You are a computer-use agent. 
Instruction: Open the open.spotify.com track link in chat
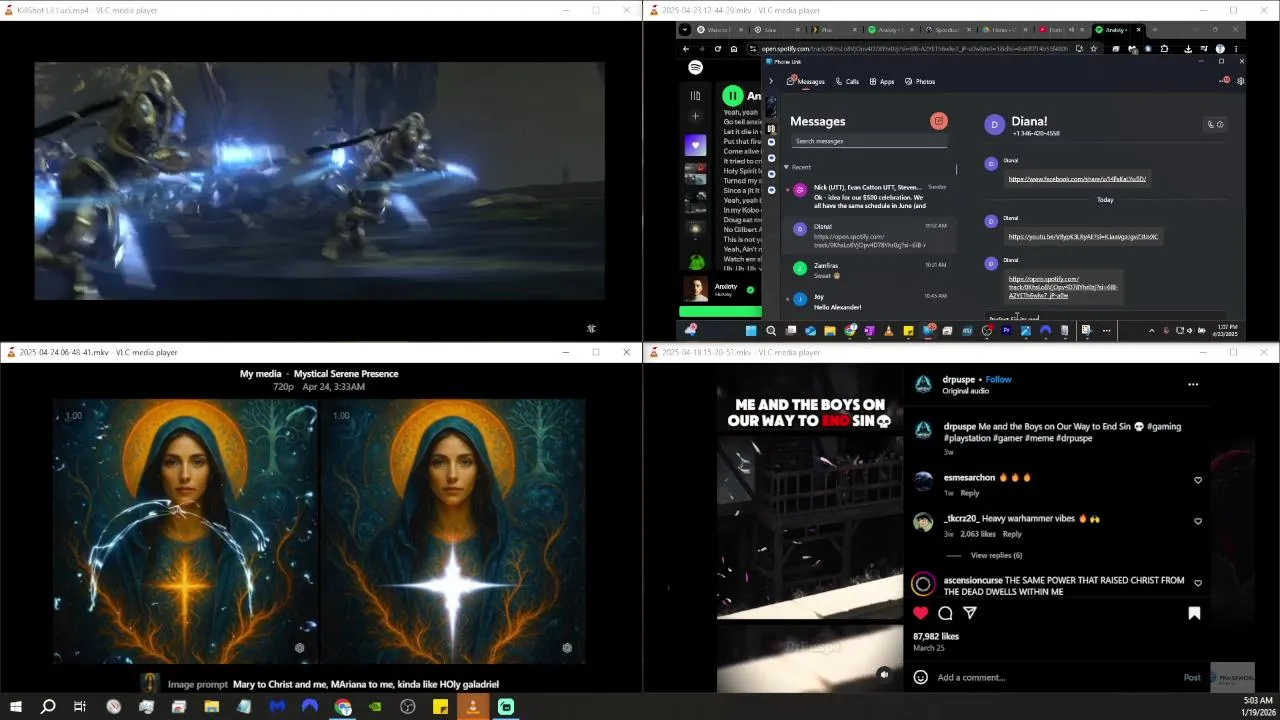tap(1062, 287)
